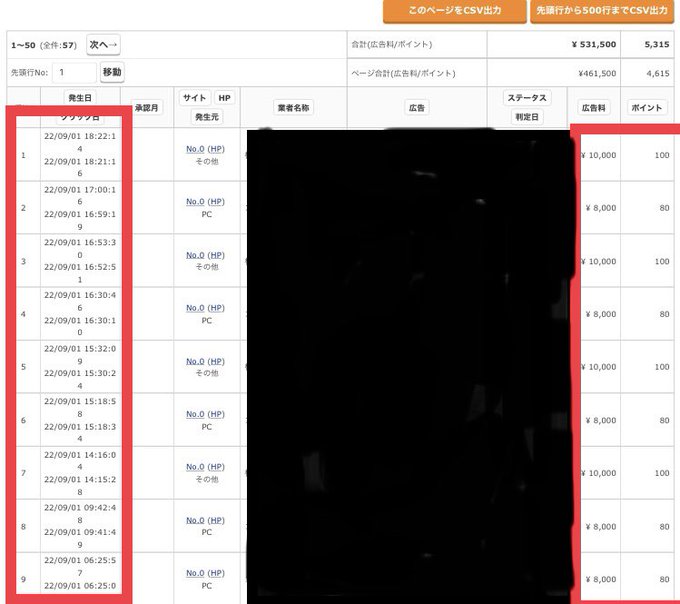Viewport: 680px width, 604px height.
Task: Select timestamp 22/09/01 14:16:04 in row 7
Action: (x=80, y=461)
